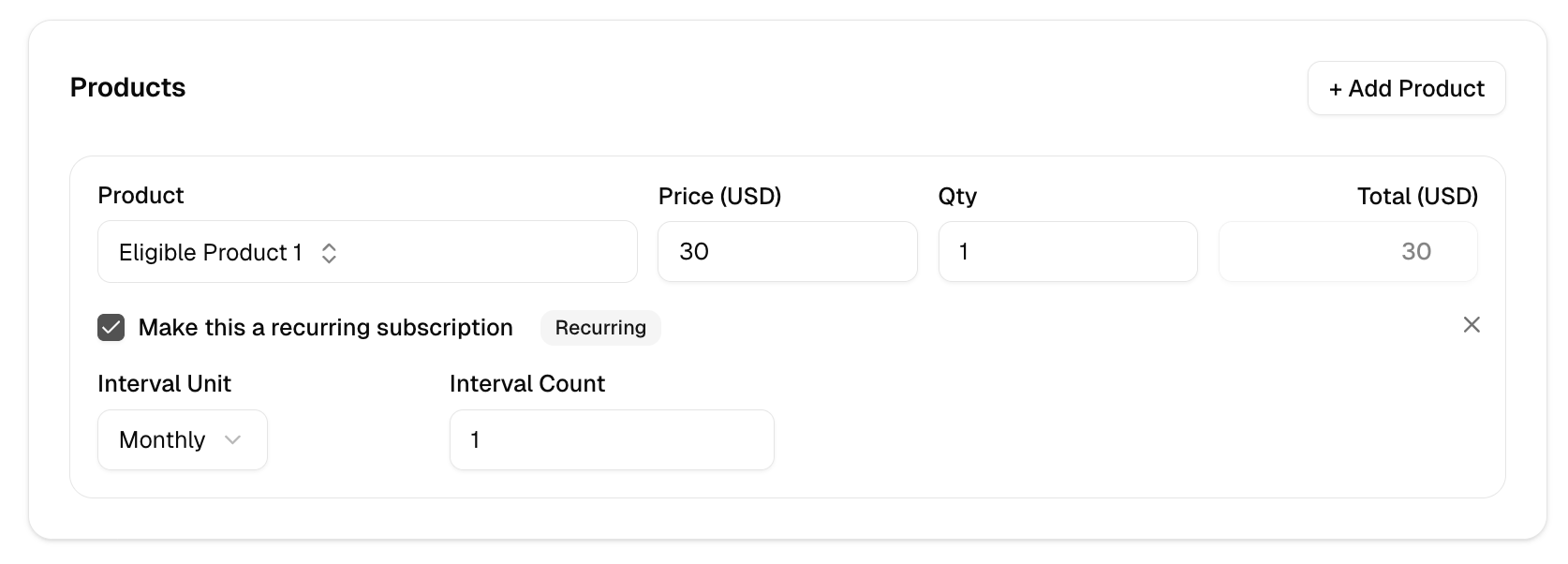Click the Interval Unit label
This screenshot has width=1568, height=564.
point(164,384)
